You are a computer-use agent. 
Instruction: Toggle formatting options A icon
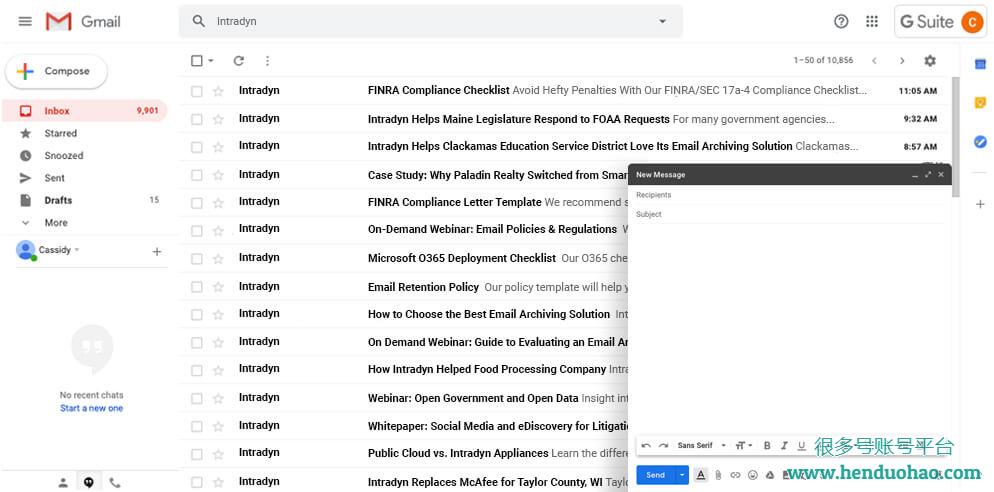(x=700, y=475)
